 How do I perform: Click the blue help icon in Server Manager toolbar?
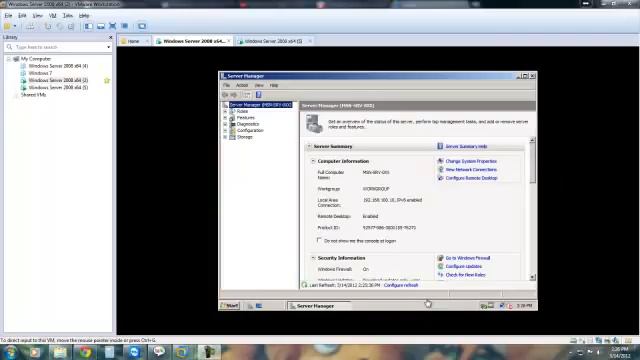pyautogui.click(x=258, y=95)
